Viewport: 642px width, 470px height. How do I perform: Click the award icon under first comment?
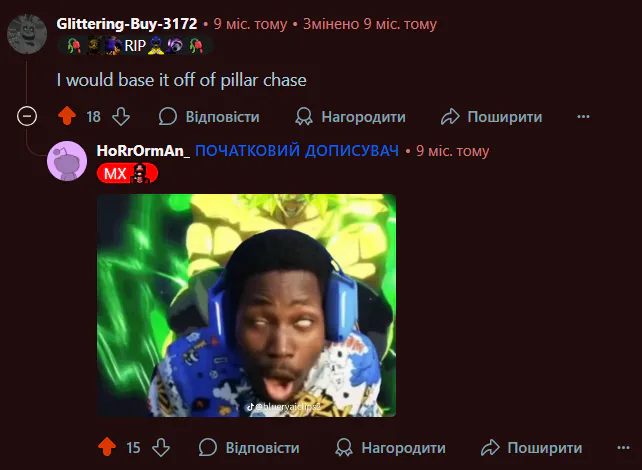coord(304,117)
